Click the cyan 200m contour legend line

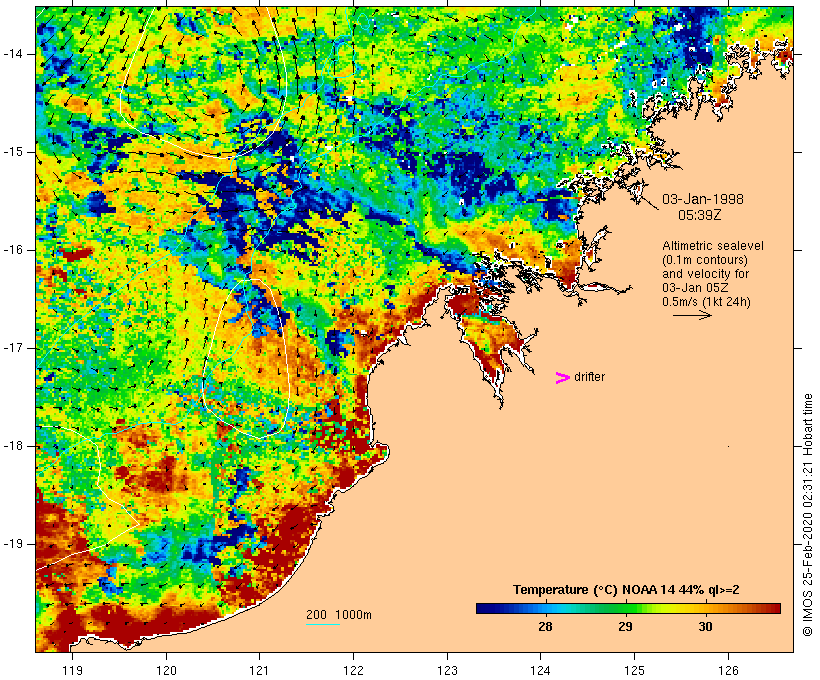pos(322,624)
